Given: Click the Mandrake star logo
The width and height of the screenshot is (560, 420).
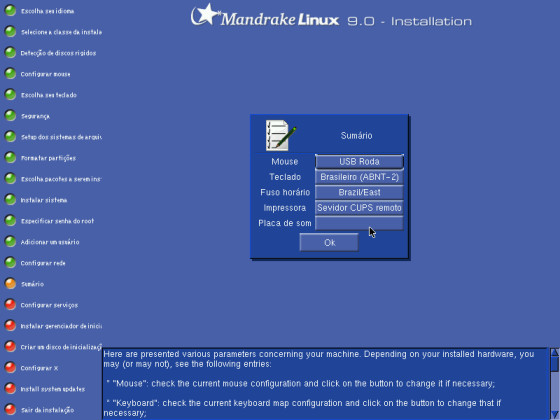Looking at the screenshot, I should 205,15.
